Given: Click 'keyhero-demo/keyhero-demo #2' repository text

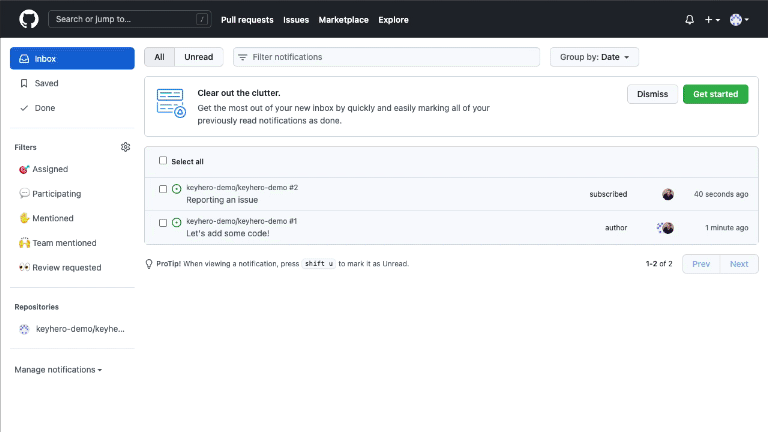Looking at the screenshot, I should 242,188.
